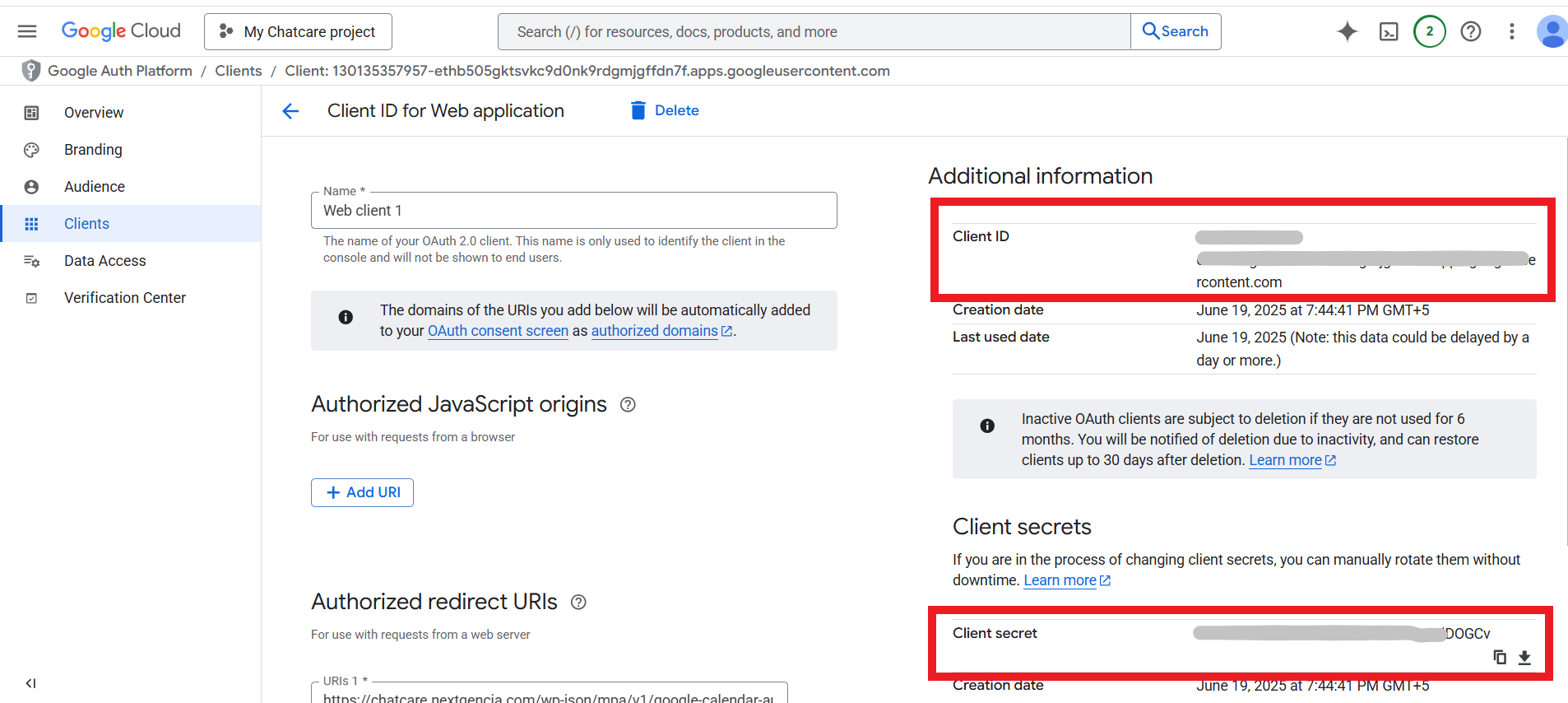Delete this OAuth client

[x=665, y=110]
